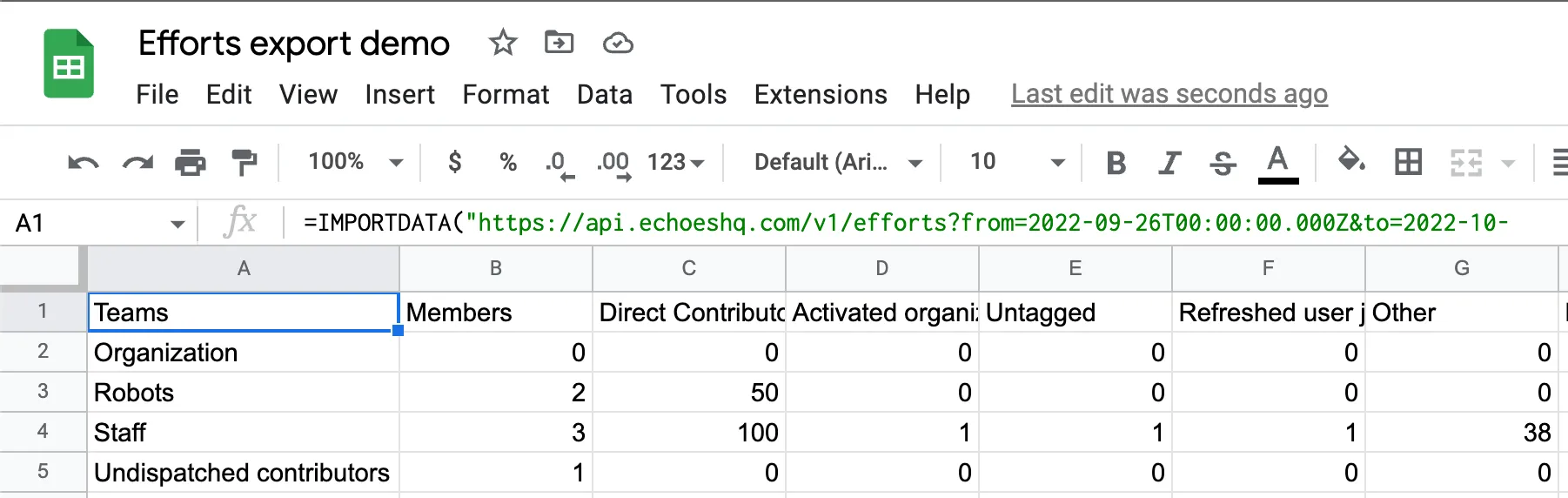
Task: Expand the name box dropdown arrow
Action: point(178,225)
